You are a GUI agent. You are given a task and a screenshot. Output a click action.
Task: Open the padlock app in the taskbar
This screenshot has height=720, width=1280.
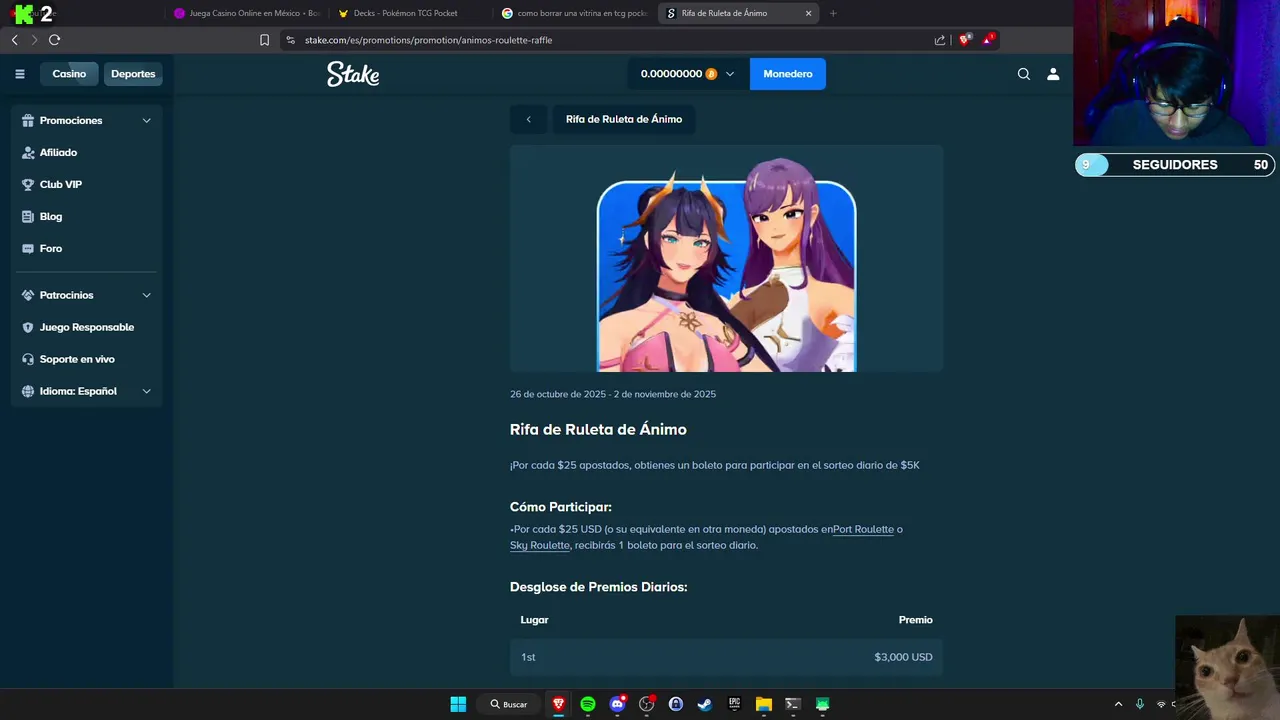[676, 704]
